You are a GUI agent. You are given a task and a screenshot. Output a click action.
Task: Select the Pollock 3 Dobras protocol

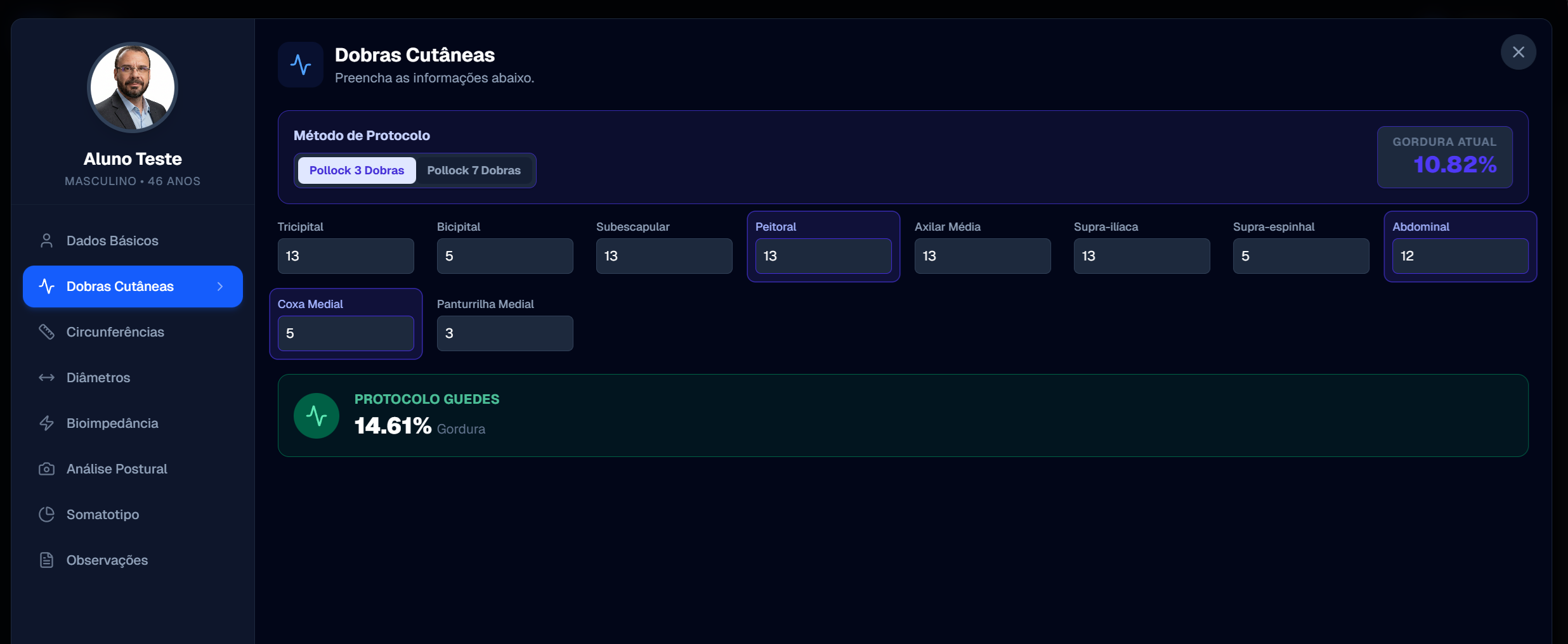coord(356,171)
